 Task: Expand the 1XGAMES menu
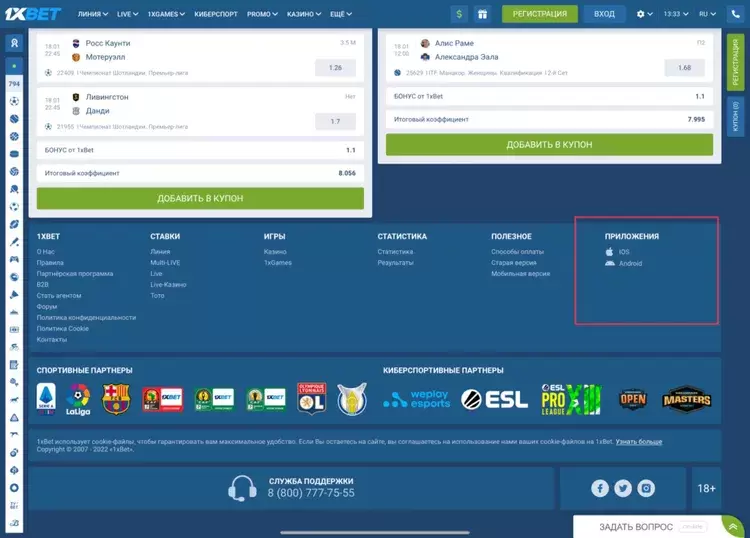[166, 14]
